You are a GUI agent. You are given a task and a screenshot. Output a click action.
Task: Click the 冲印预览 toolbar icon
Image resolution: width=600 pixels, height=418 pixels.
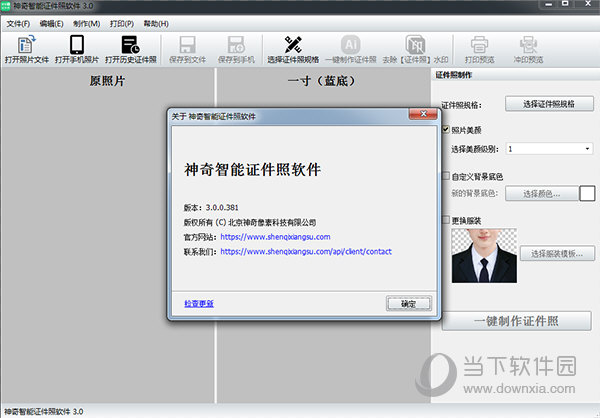[529, 46]
